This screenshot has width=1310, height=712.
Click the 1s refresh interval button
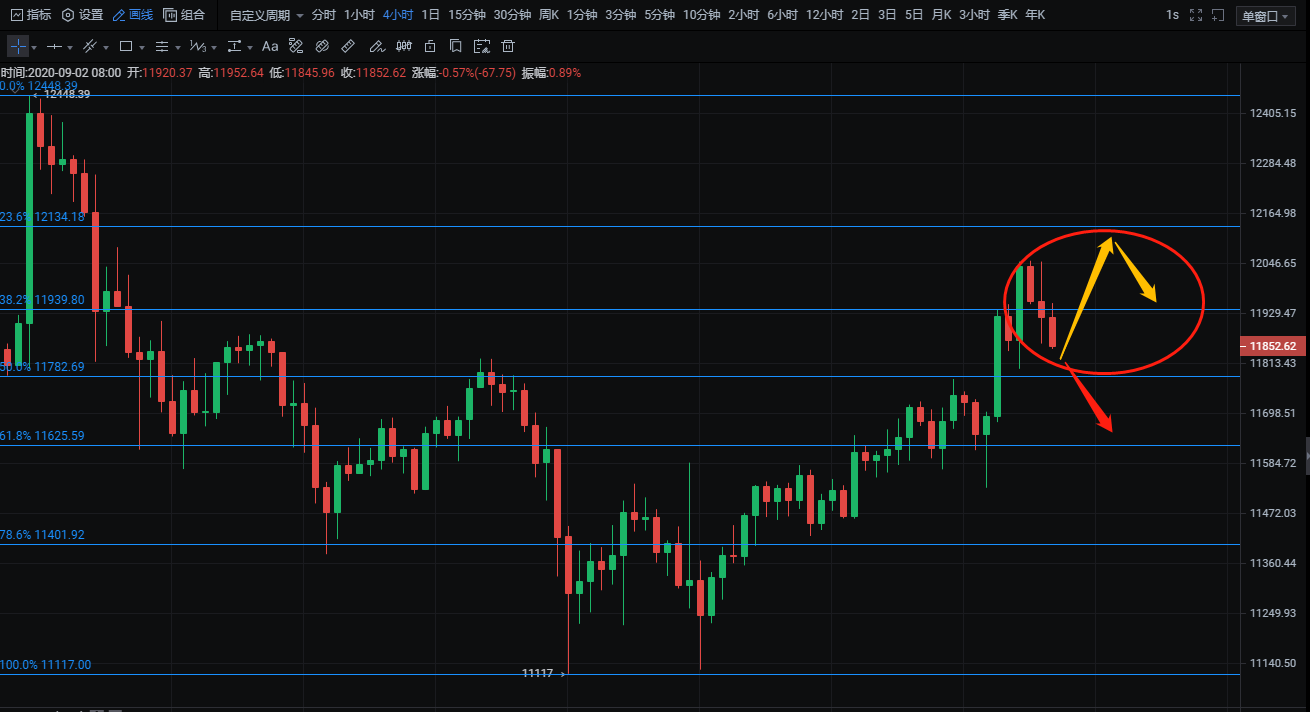1172,15
